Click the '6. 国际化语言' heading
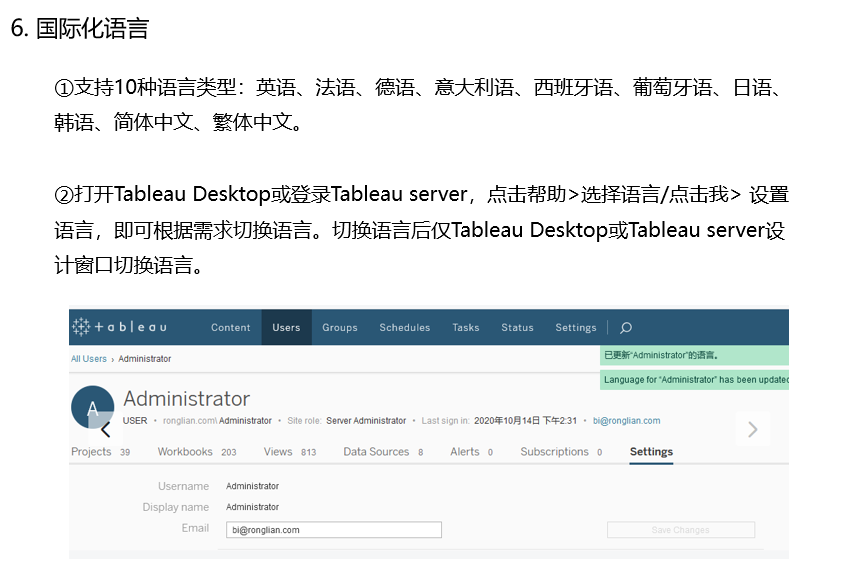The image size is (854, 573). 80,28
